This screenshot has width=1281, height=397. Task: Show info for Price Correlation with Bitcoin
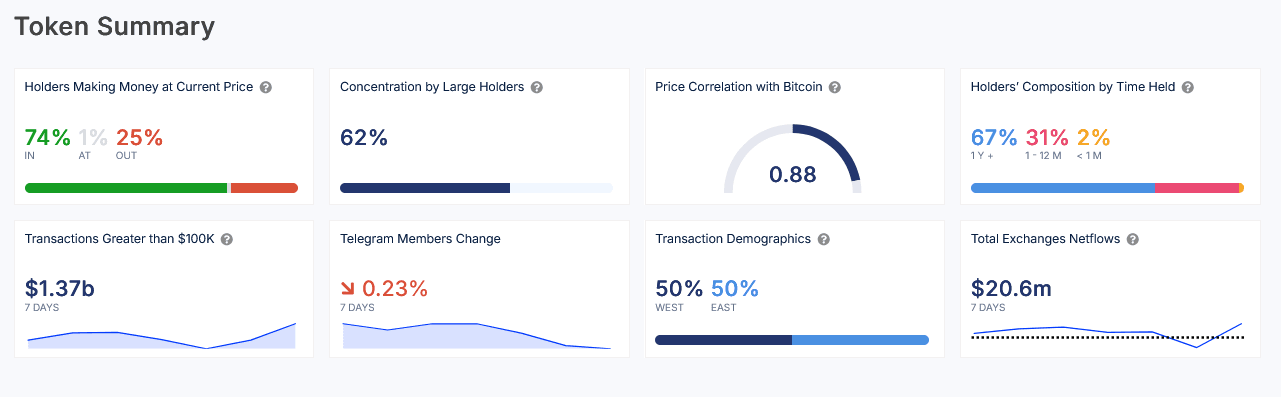pyautogui.click(x=834, y=87)
